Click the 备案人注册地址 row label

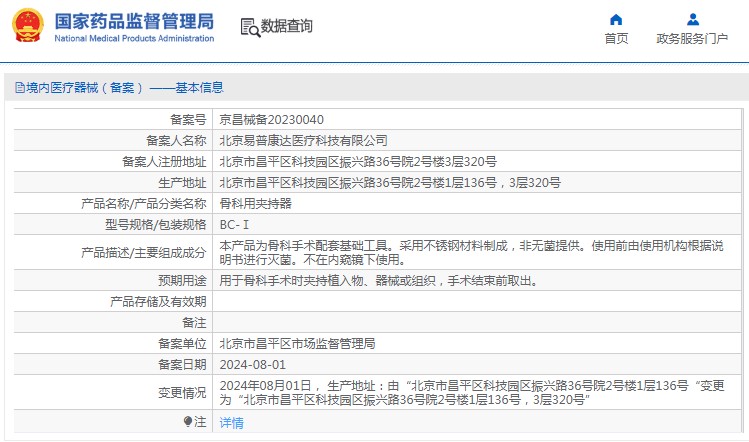click(x=164, y=162)
